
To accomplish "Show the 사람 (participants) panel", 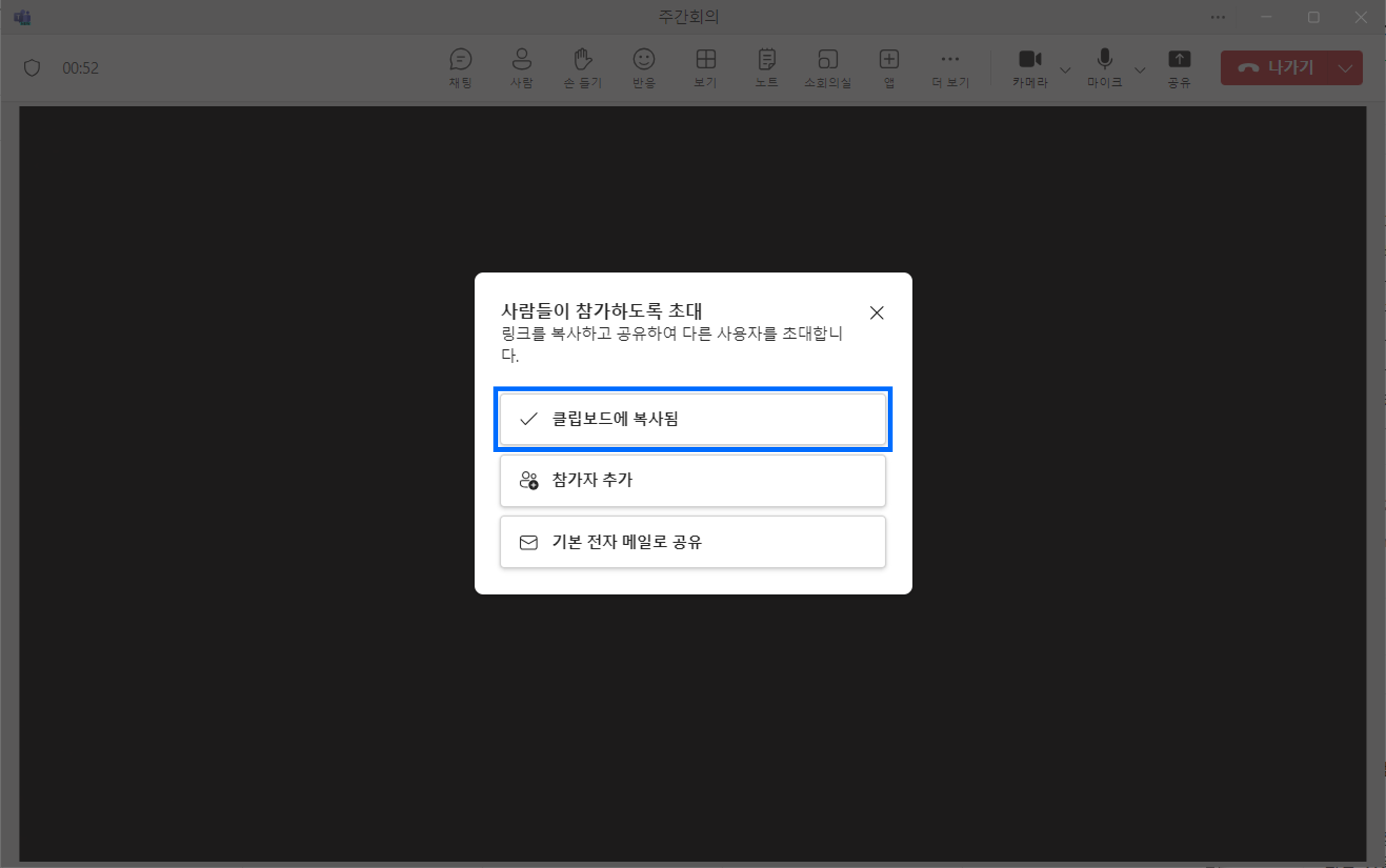I will tap(521, 67).
